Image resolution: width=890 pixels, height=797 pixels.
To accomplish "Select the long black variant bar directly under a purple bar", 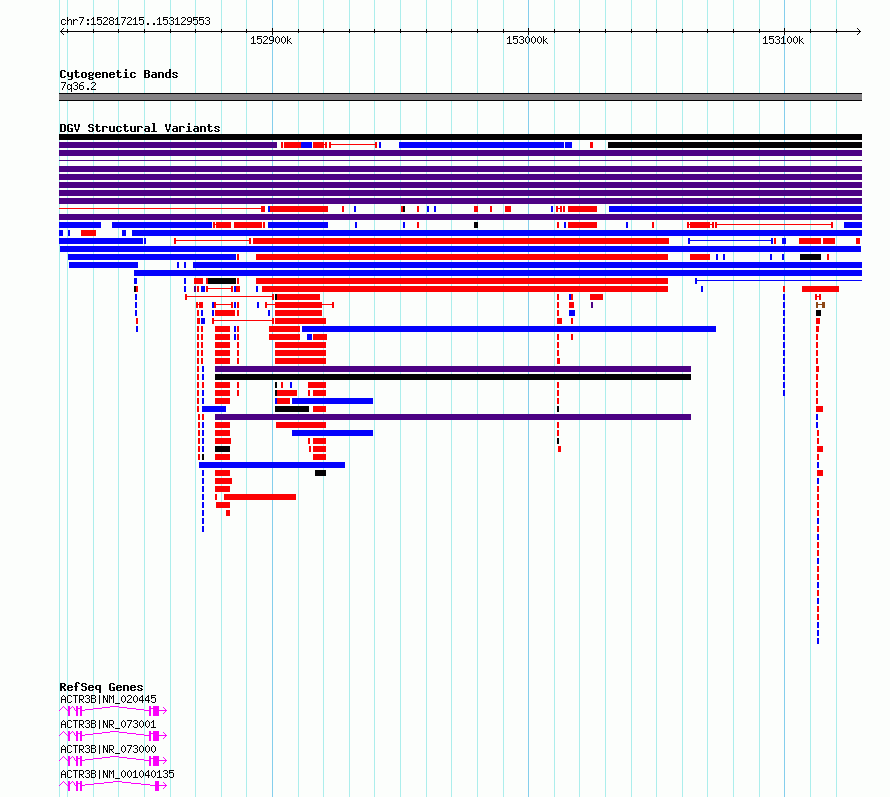I will 453,377.
